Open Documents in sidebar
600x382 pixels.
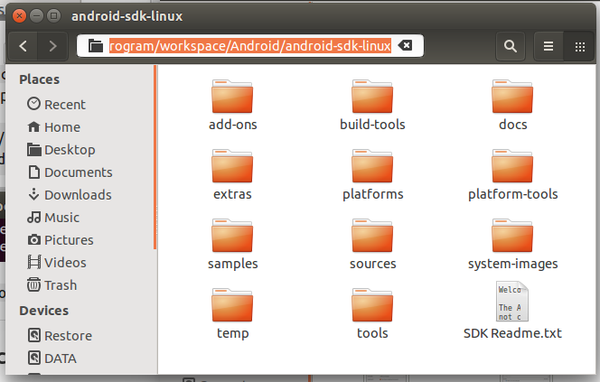(70, 172)
